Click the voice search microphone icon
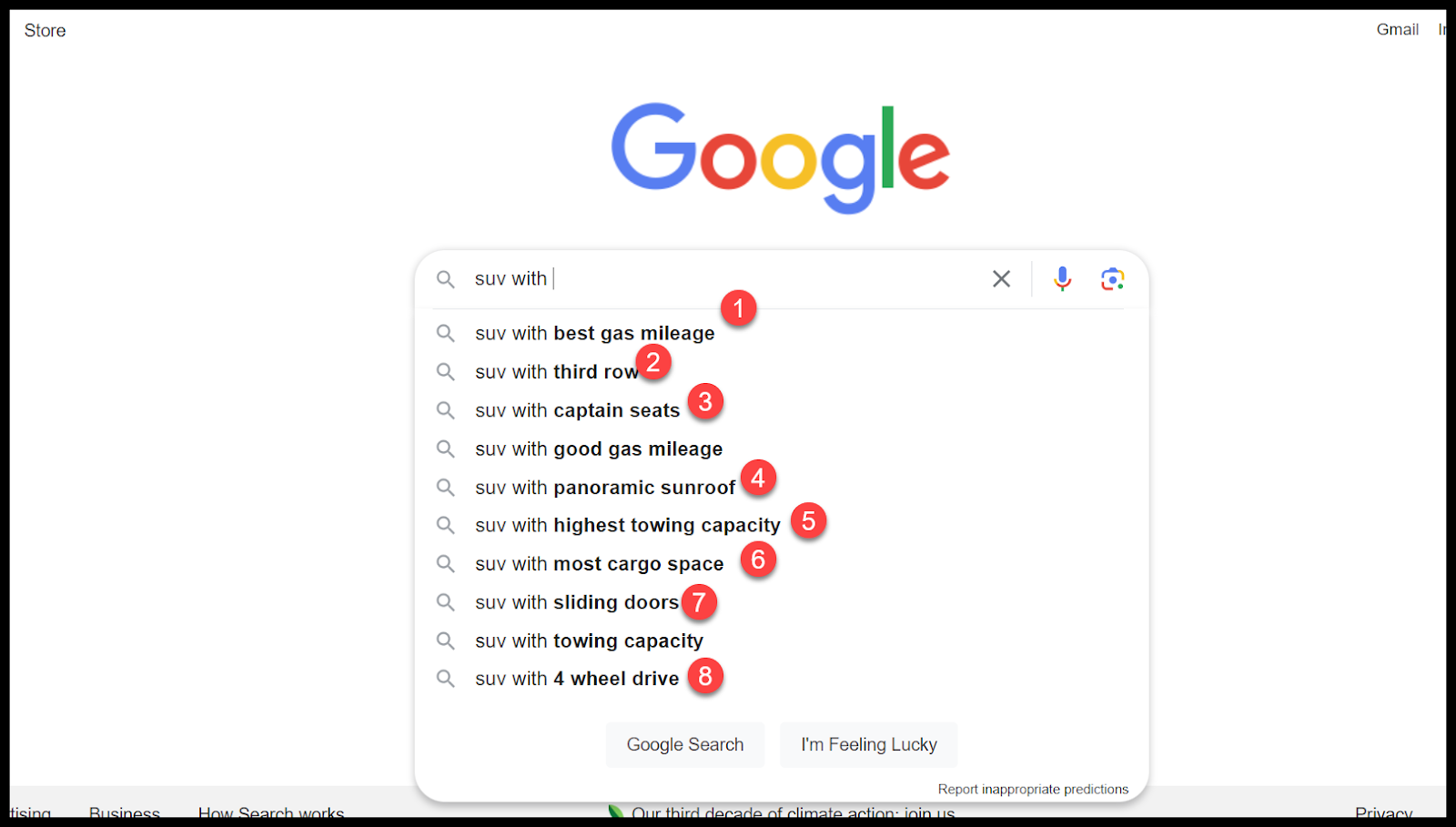 1062,278
